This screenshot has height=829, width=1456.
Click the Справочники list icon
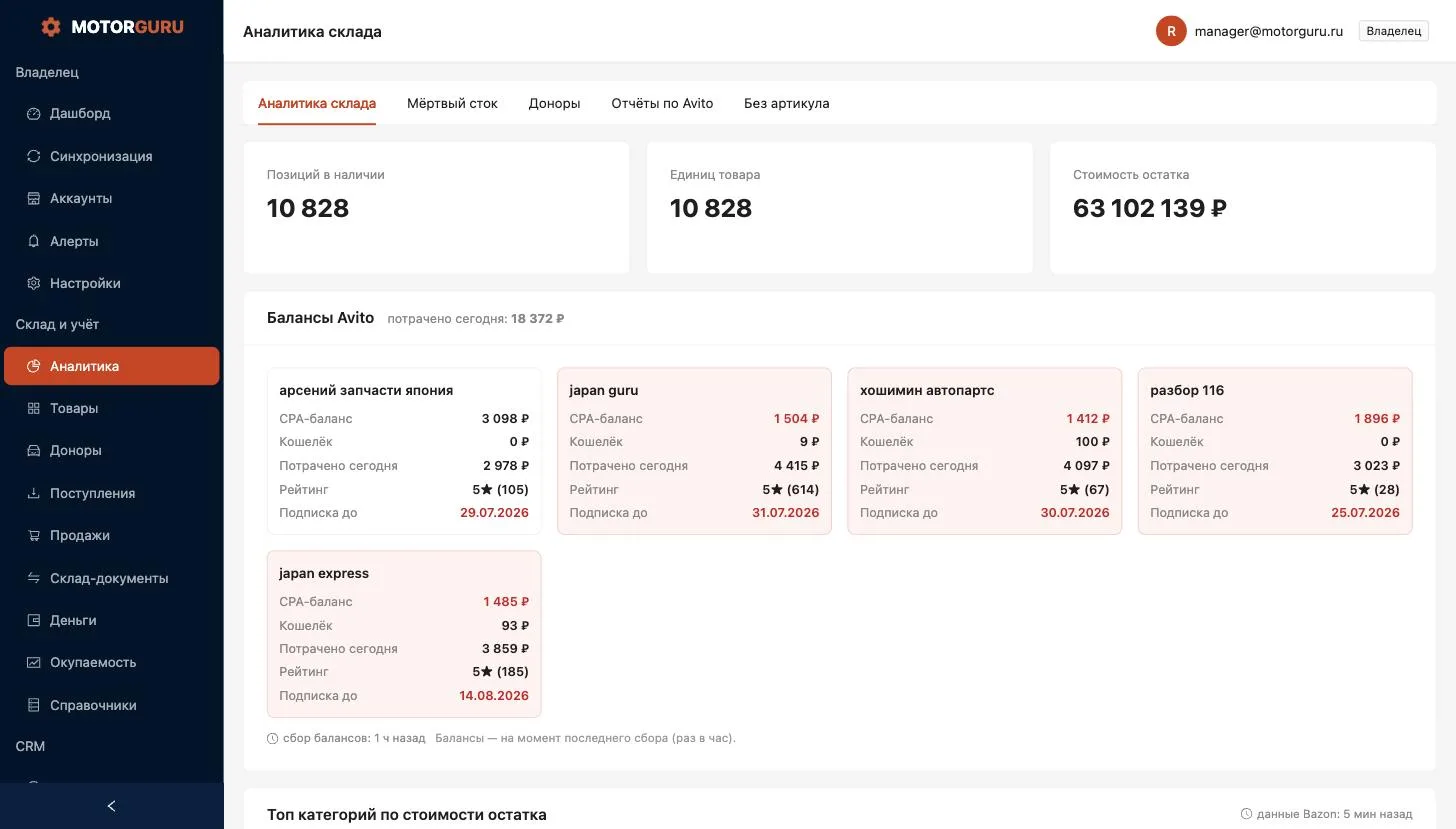[x=34, y=705]
